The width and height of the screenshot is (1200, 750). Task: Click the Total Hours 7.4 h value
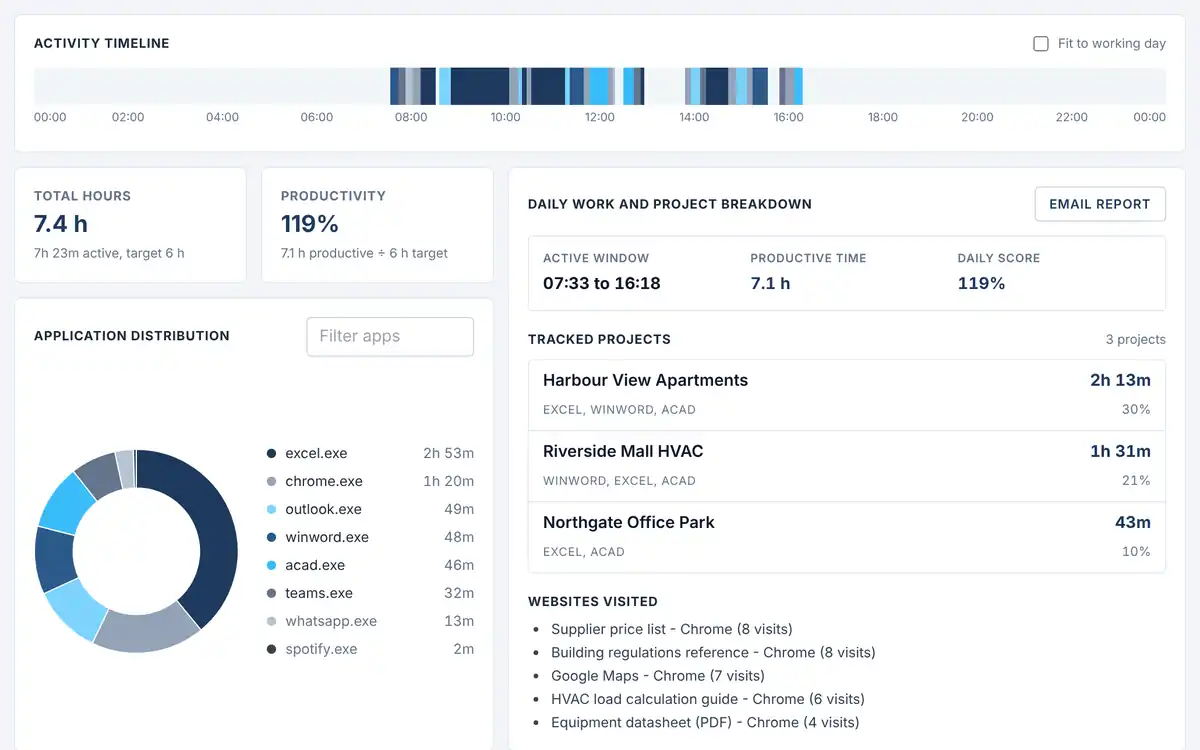[61, 224]
